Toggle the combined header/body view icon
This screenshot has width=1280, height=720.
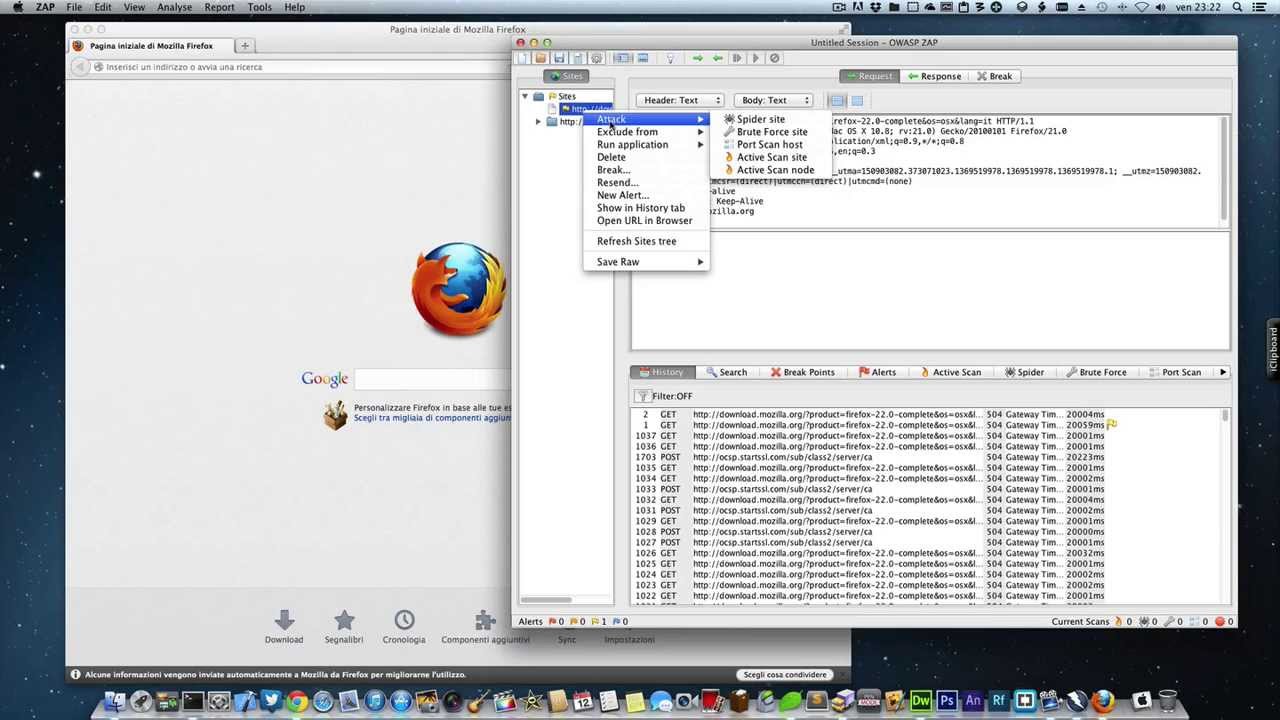837,100
